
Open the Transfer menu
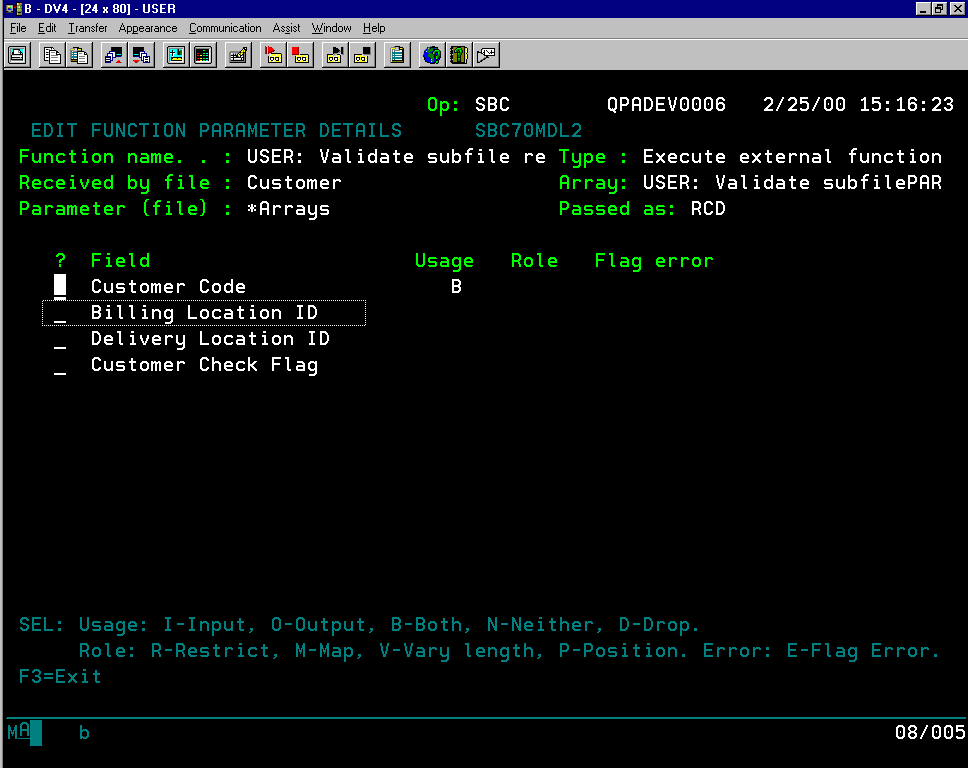(x=88, y=28)
